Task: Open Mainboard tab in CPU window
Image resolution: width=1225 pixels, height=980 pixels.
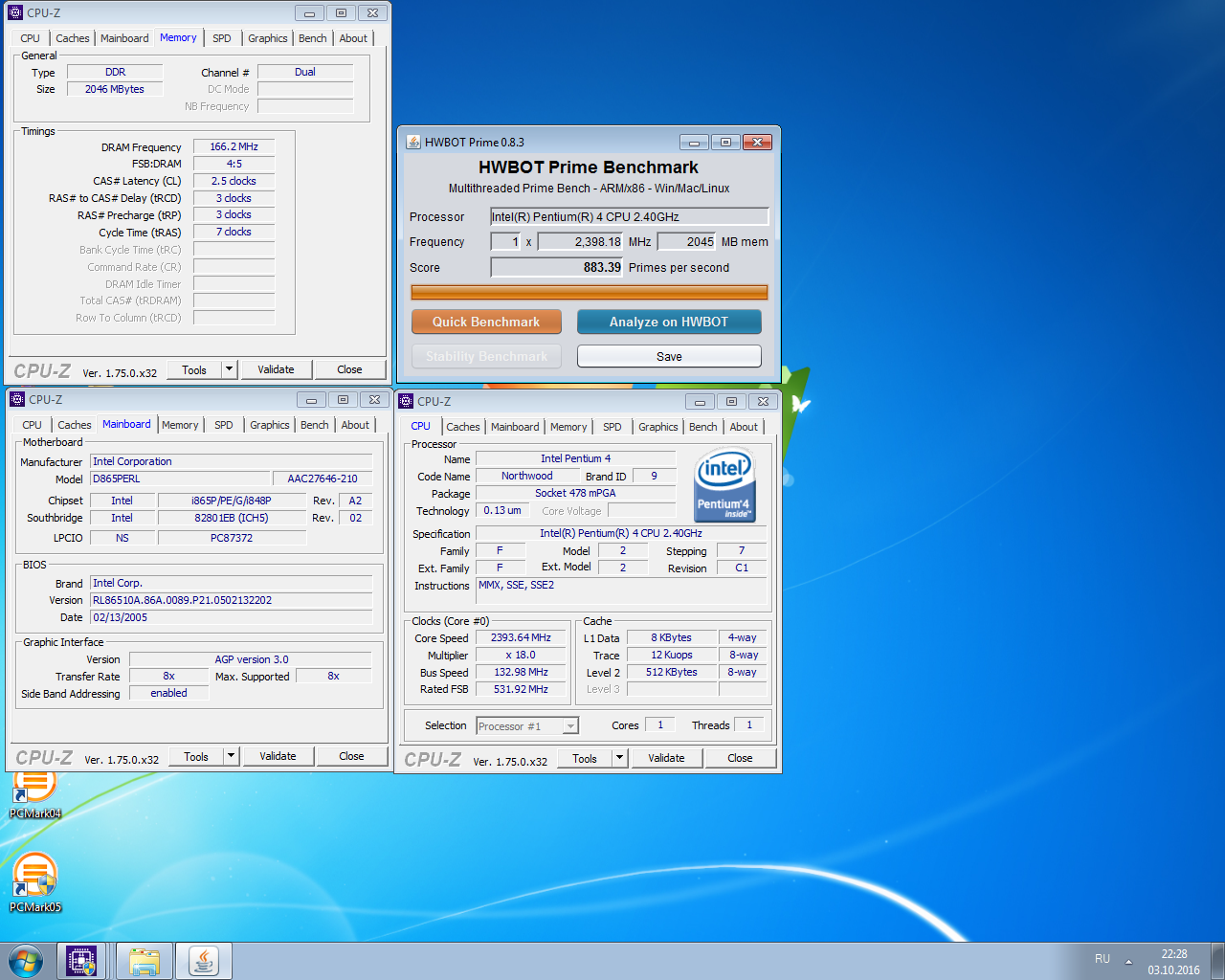Action: (x=515, y=427)
